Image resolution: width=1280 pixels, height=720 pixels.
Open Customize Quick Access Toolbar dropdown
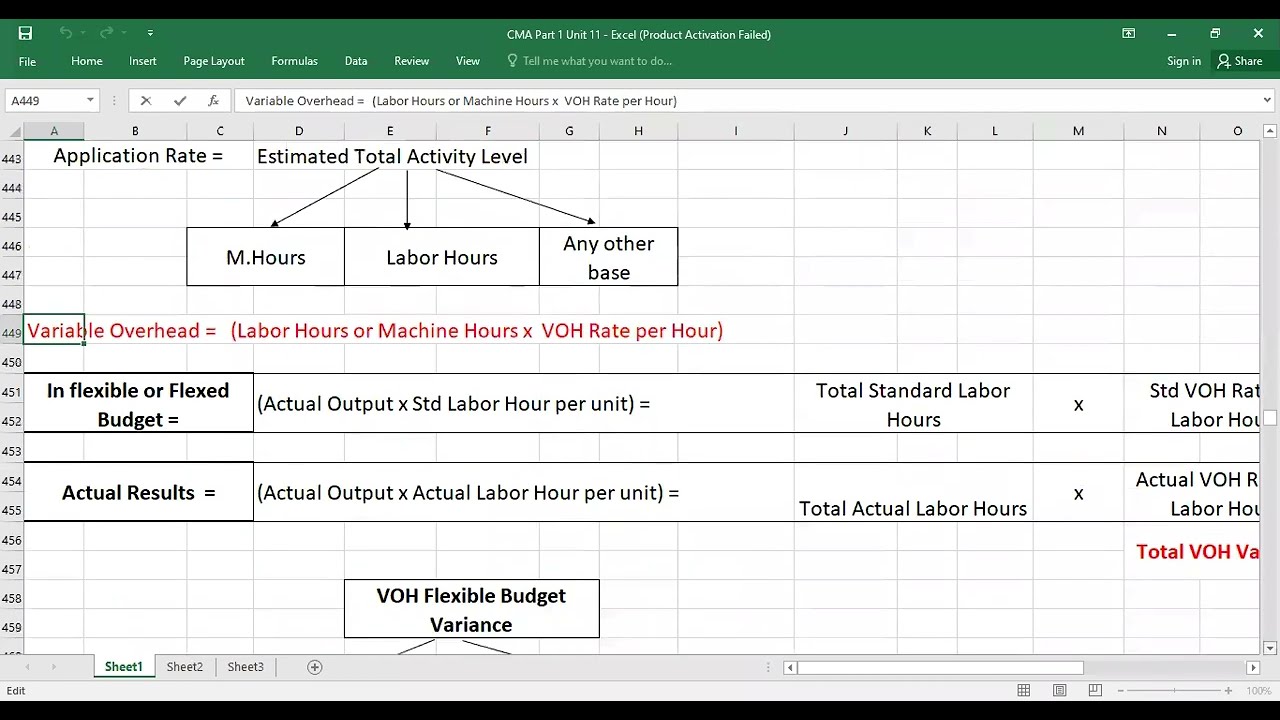[x=150, y=33]
